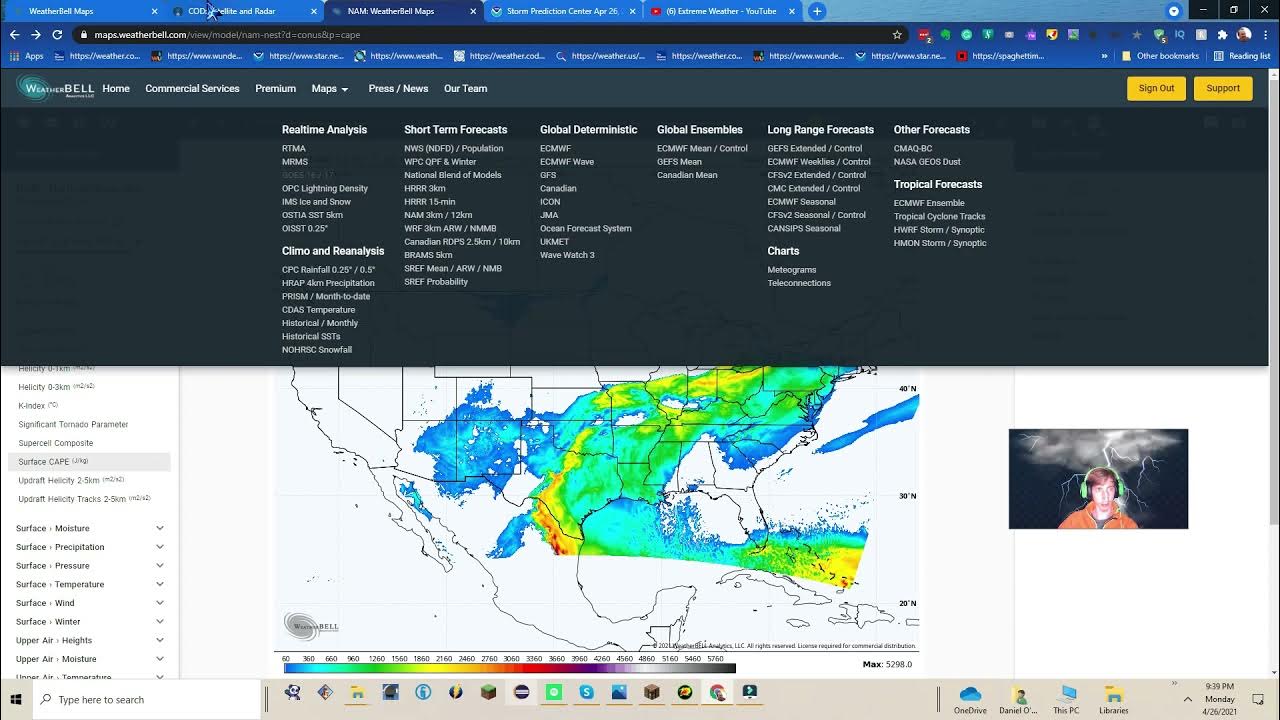
Task: Click the Sign Out button
Action: pyautogui.click(x=1156, y=88)
